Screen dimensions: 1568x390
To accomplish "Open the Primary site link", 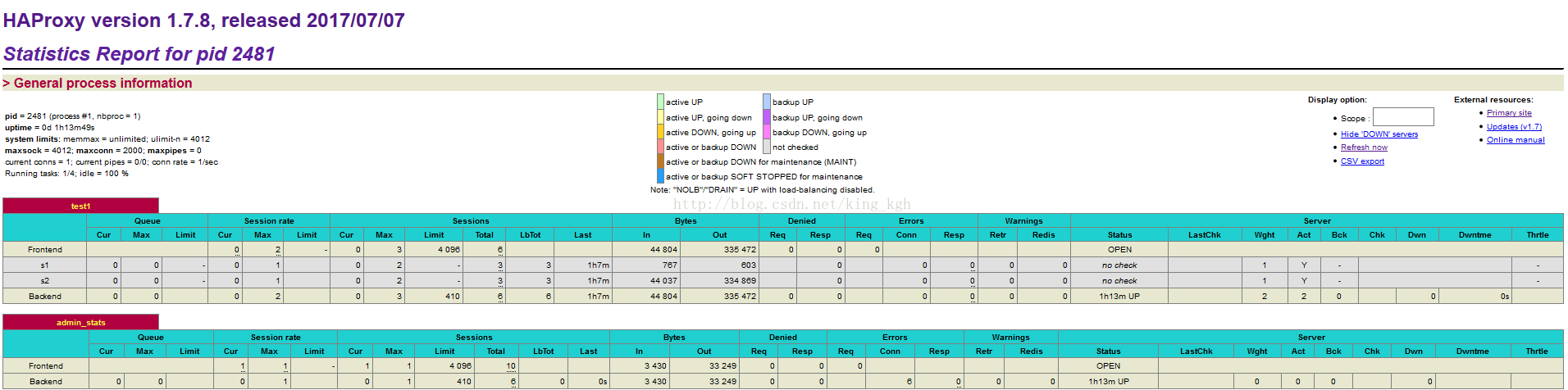I will coord(1509,113).
